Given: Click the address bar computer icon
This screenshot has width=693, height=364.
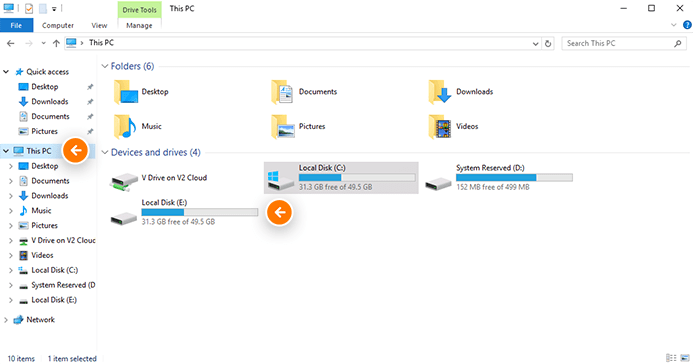Looking at the screenshot, I should point(71,43).
